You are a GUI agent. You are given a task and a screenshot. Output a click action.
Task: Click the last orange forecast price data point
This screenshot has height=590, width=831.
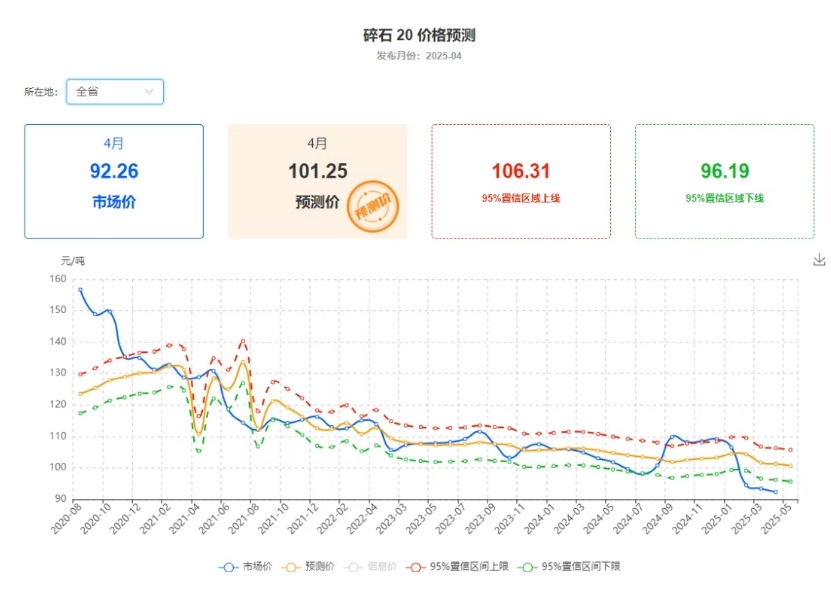click(x=790, y=466)
